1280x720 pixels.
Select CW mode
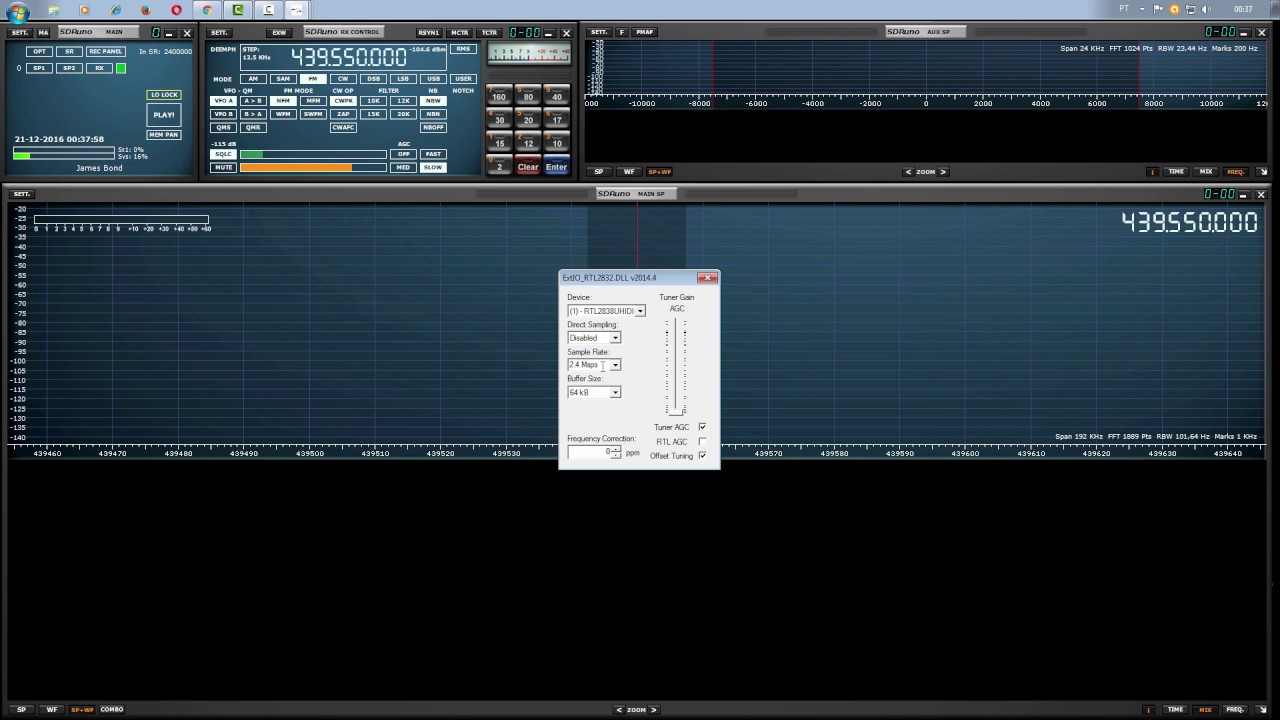click(x=343, y=79)
